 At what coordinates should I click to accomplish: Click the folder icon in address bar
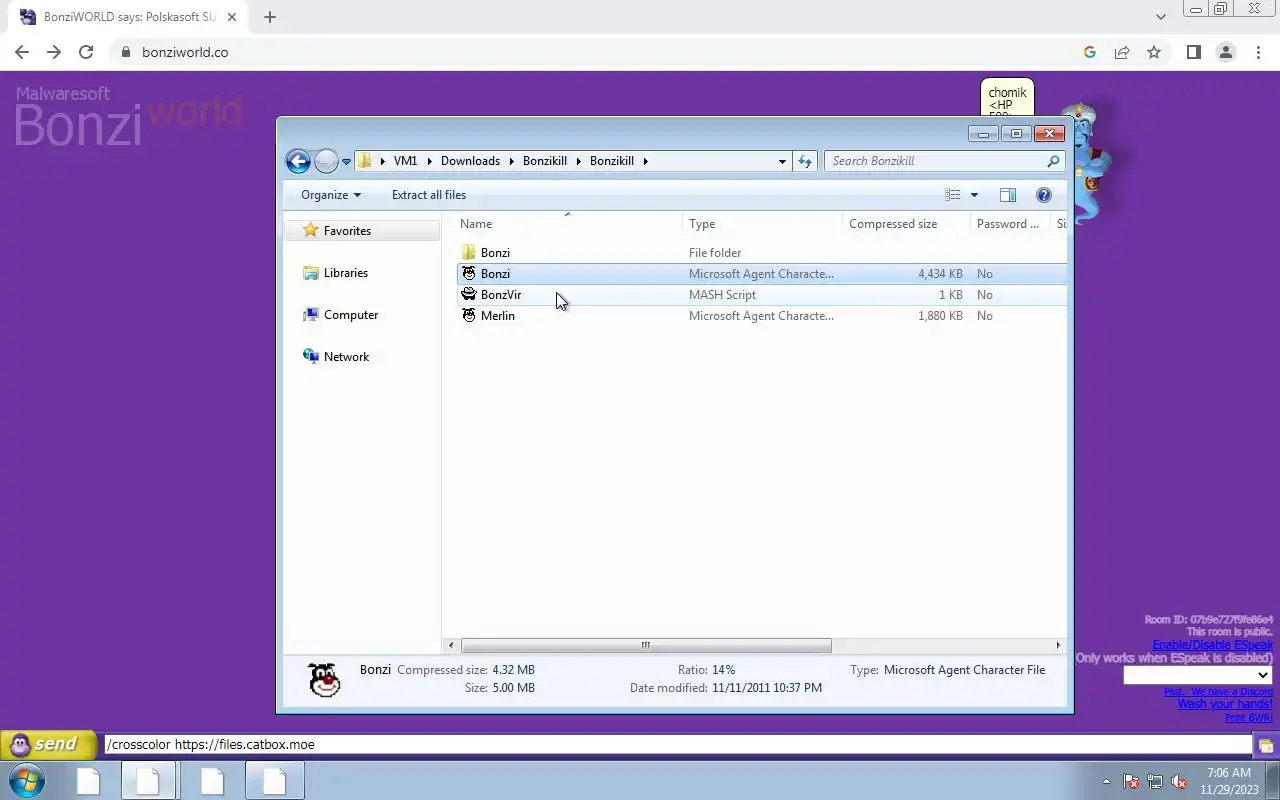click(365, 161)
